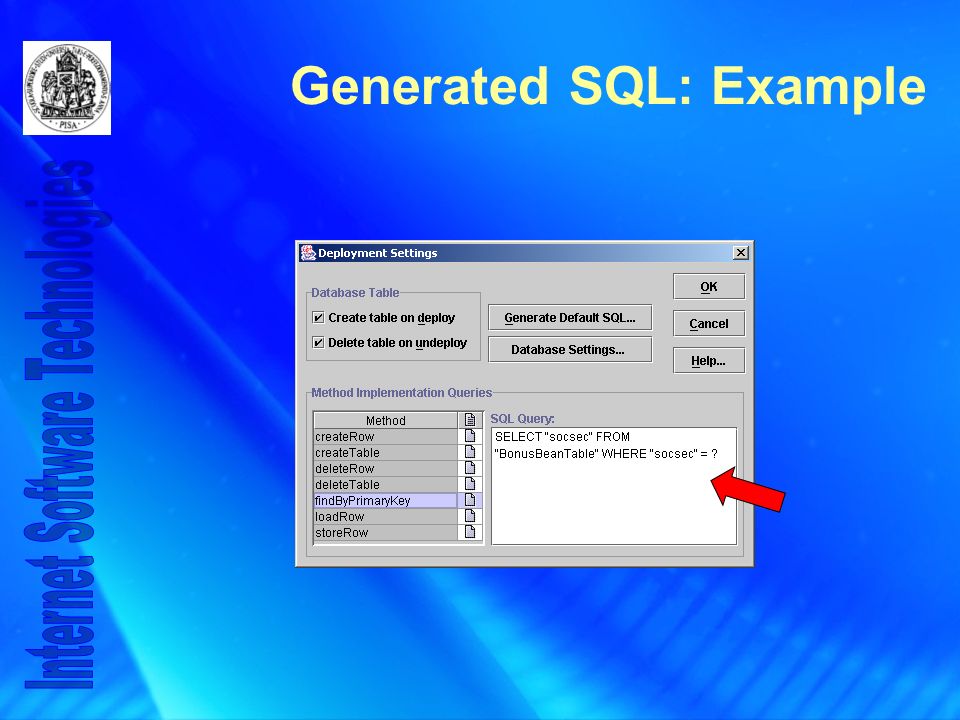Click the document icon beside createTable

[x=470, y=452]
